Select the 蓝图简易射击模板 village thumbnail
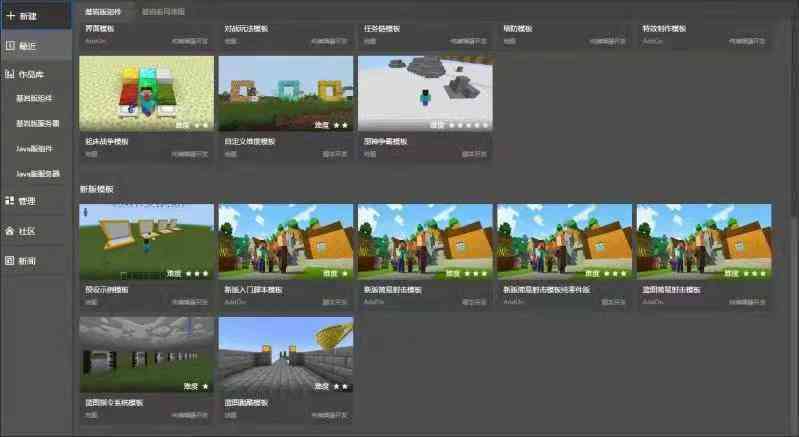The height and width of the screenshot is (437, 799). coord(704,242)
